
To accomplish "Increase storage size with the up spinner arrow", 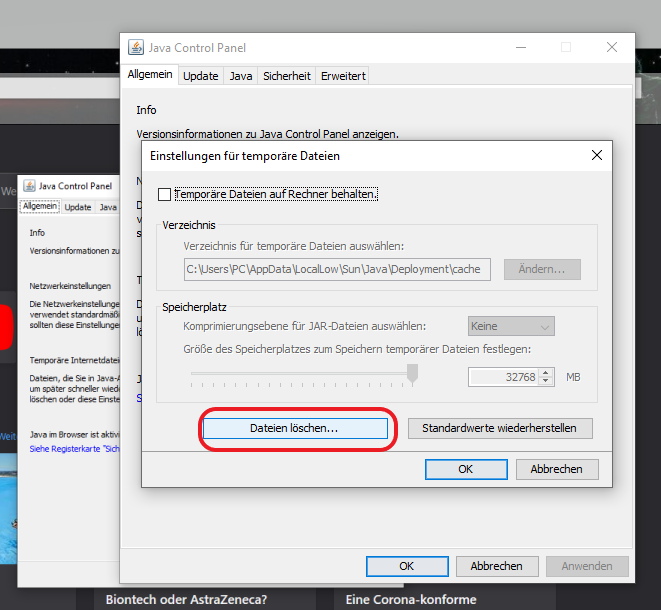I will pyautogui.click(x=546, y=373).
